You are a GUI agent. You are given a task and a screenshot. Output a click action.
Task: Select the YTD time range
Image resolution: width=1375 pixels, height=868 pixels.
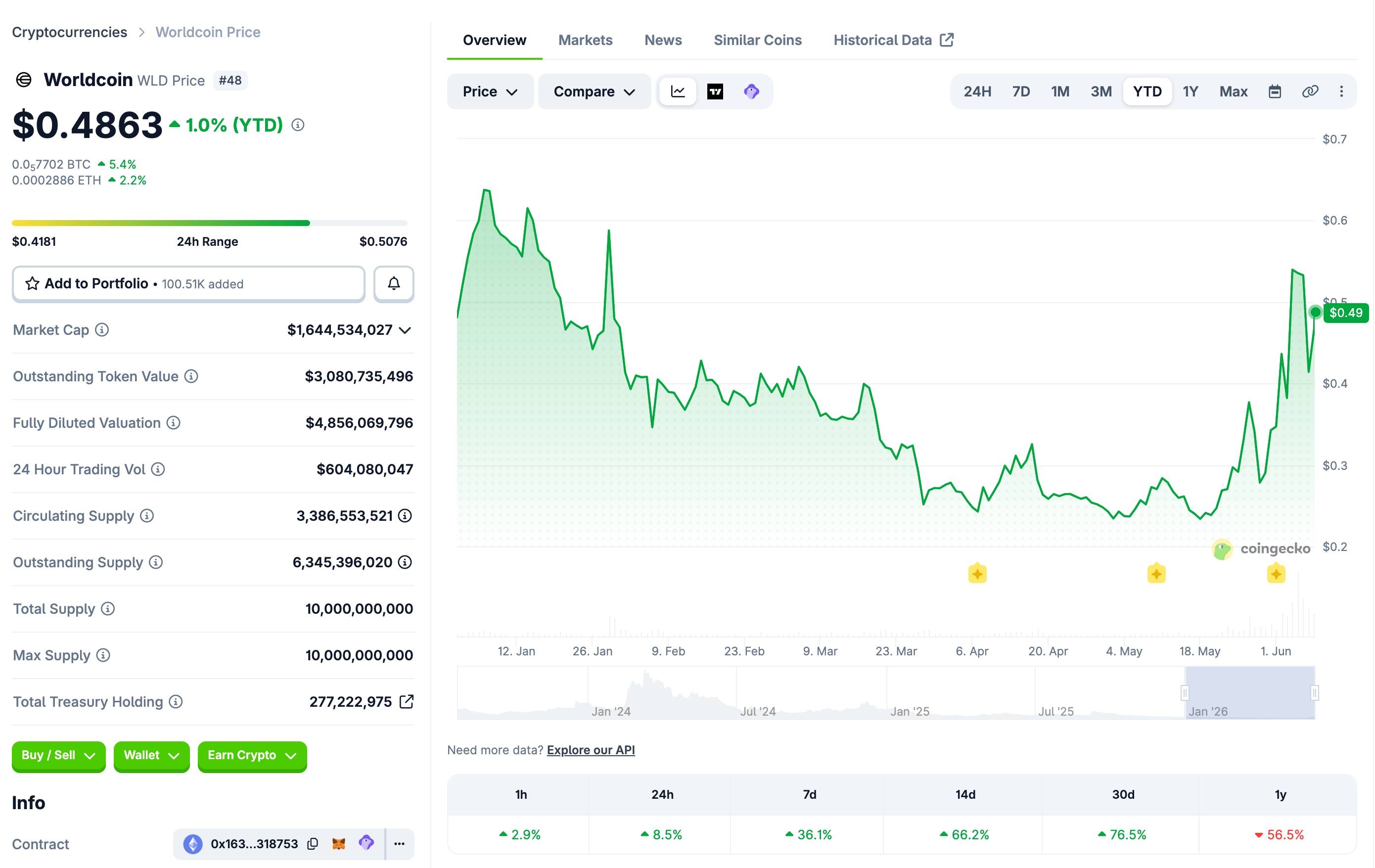coord(1147,91)
